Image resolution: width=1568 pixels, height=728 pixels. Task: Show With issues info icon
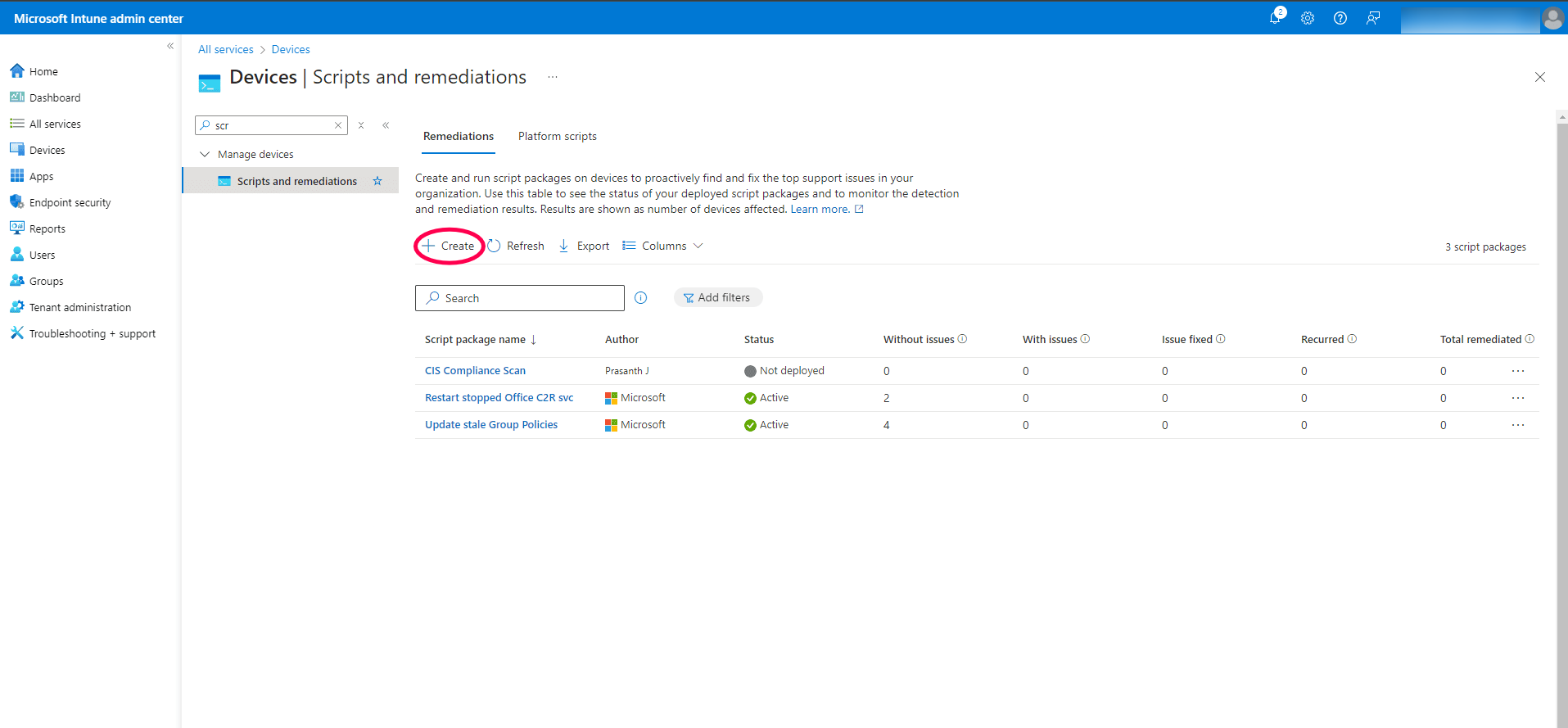pos(1086,339)
